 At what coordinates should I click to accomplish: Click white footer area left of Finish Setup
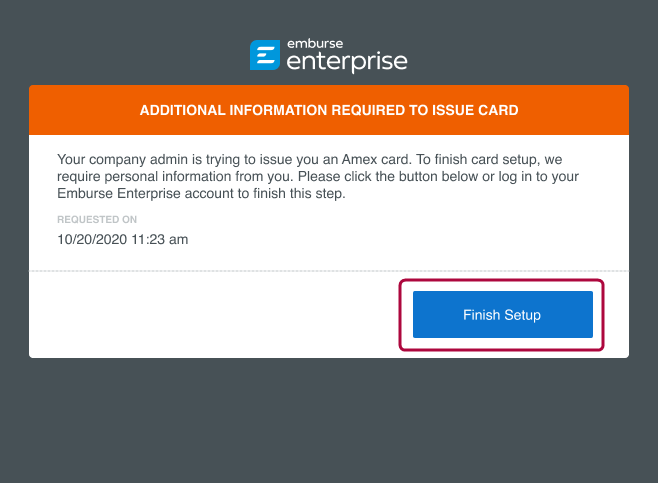pos(200,315)
